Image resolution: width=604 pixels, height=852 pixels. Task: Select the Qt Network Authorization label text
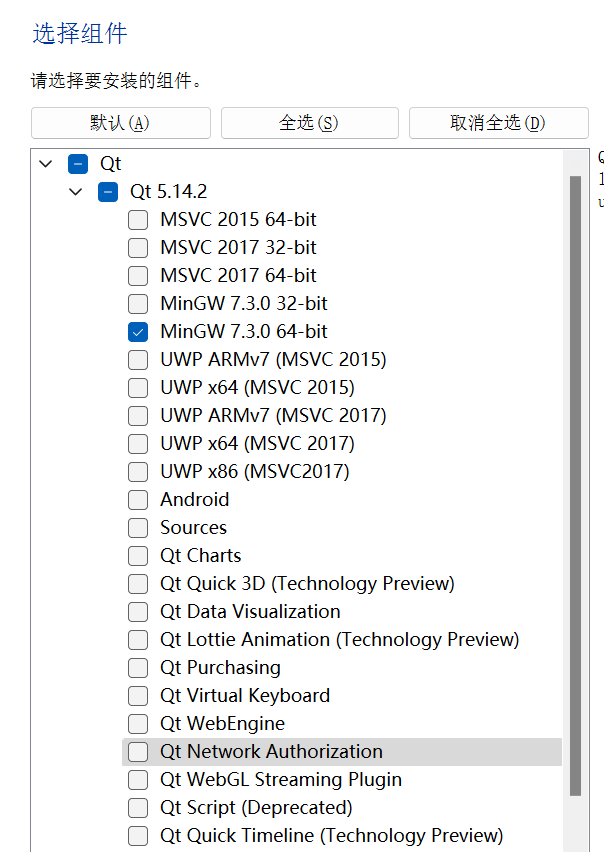pyautogui.click(x=272, y=752)
